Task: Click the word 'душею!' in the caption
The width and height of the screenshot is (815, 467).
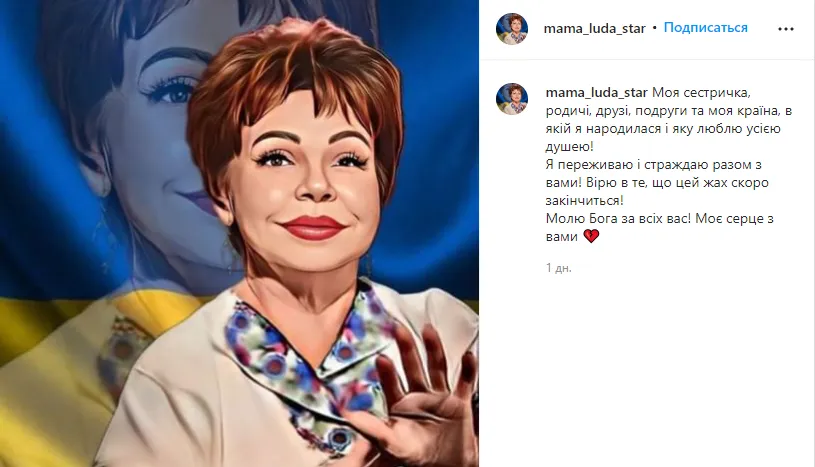Action: pos(570,147)
